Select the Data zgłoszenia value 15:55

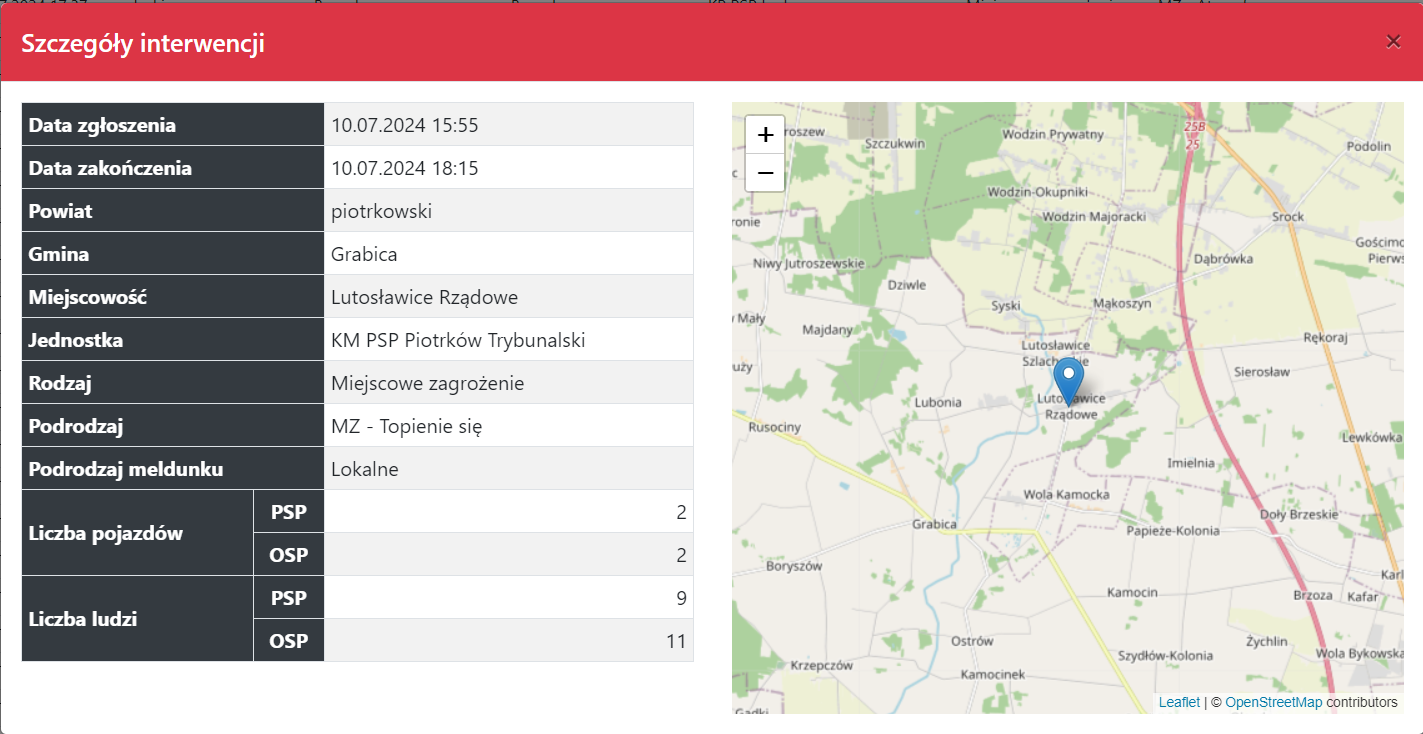tap(405, 125)
